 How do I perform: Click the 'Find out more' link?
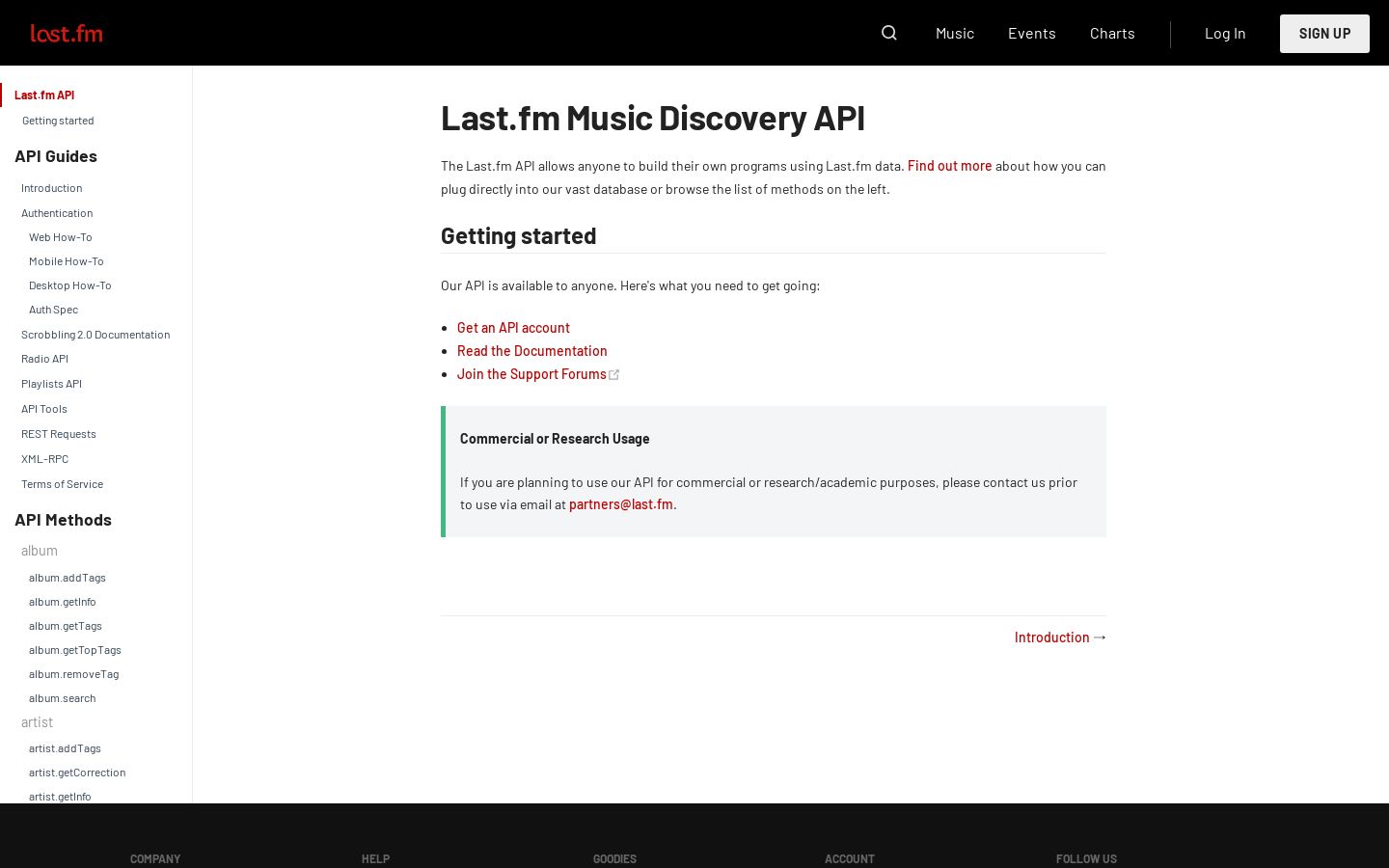(x=949, y=166)
